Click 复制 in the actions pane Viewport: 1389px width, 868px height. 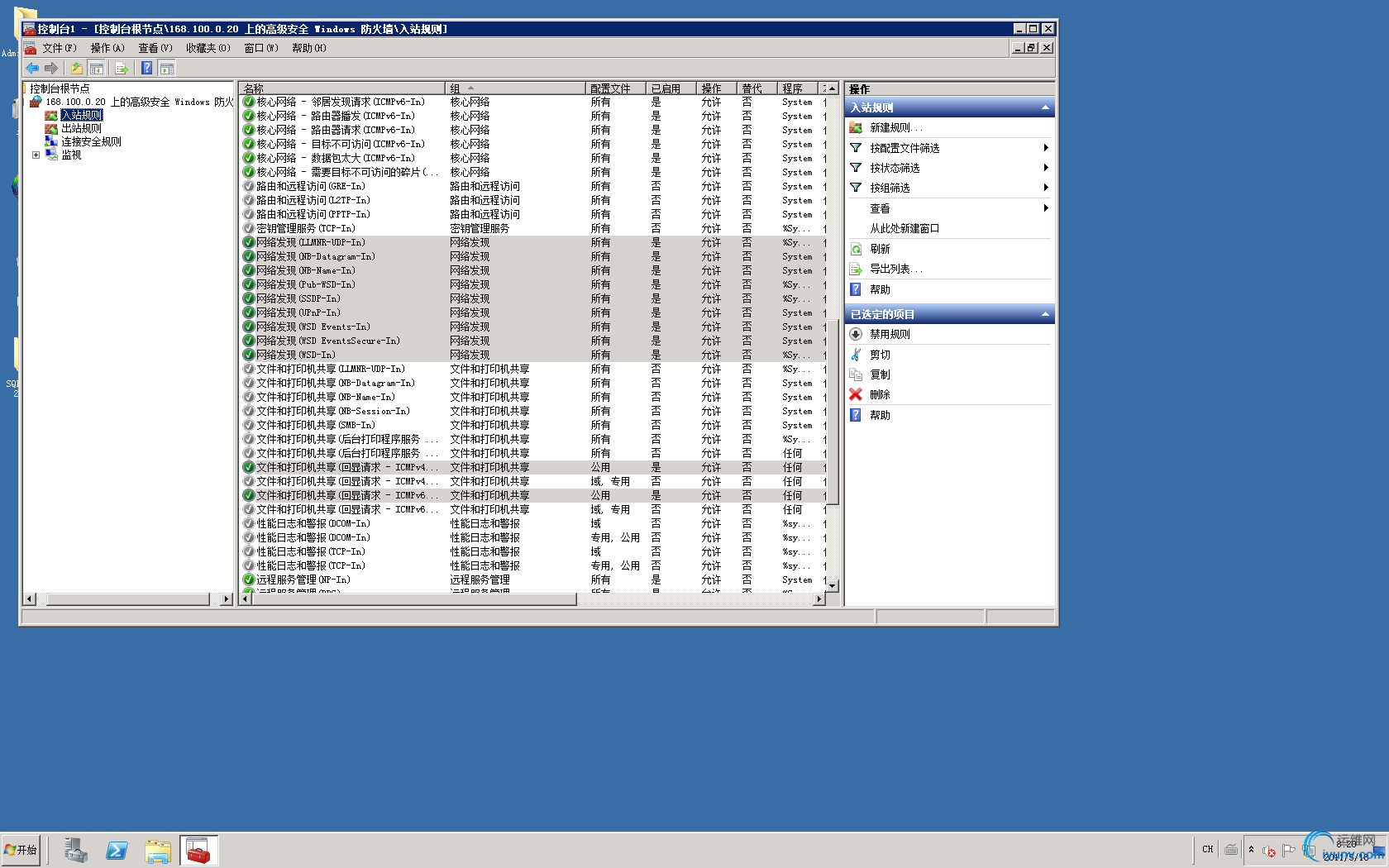(x=880, y=374)
